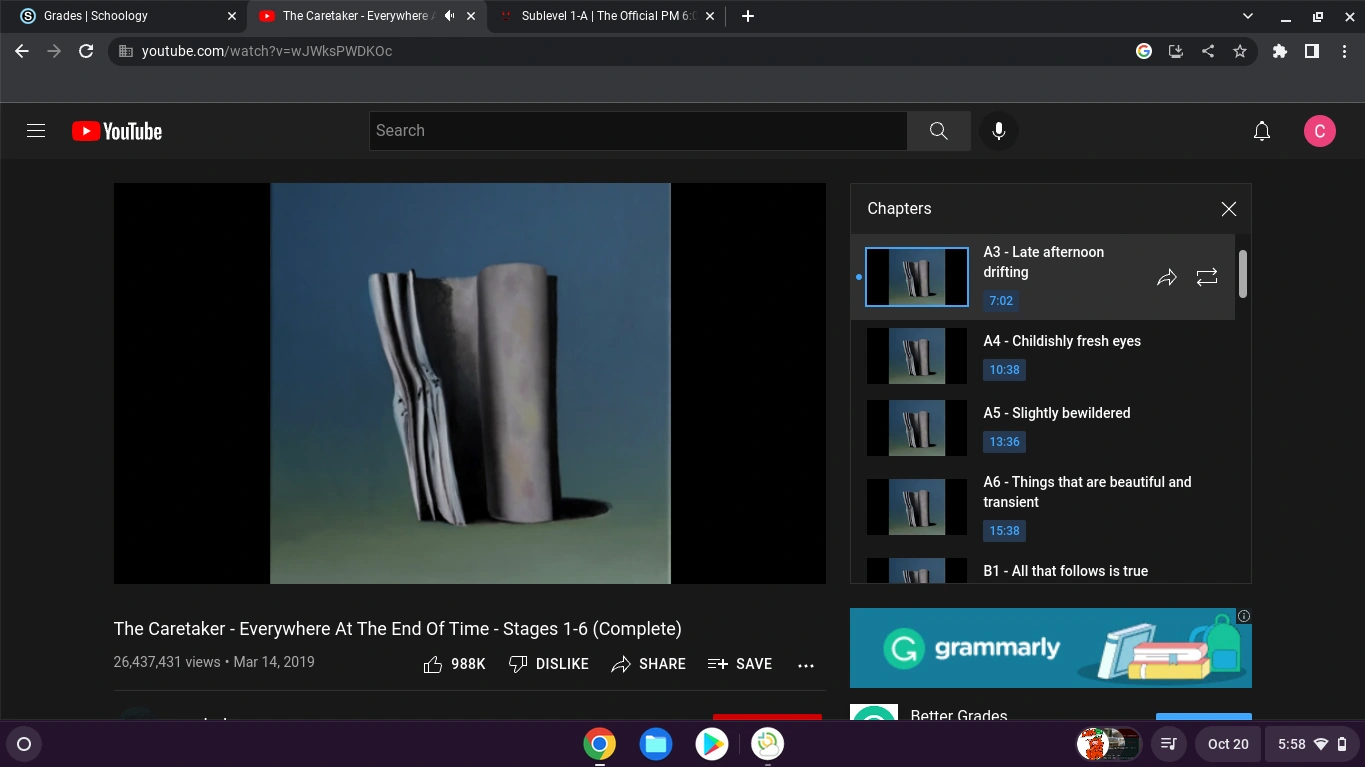The width and height of the screenshot is (1365, 767).
Task: Save the video to a playlist
Action: [x=740, y=663]
